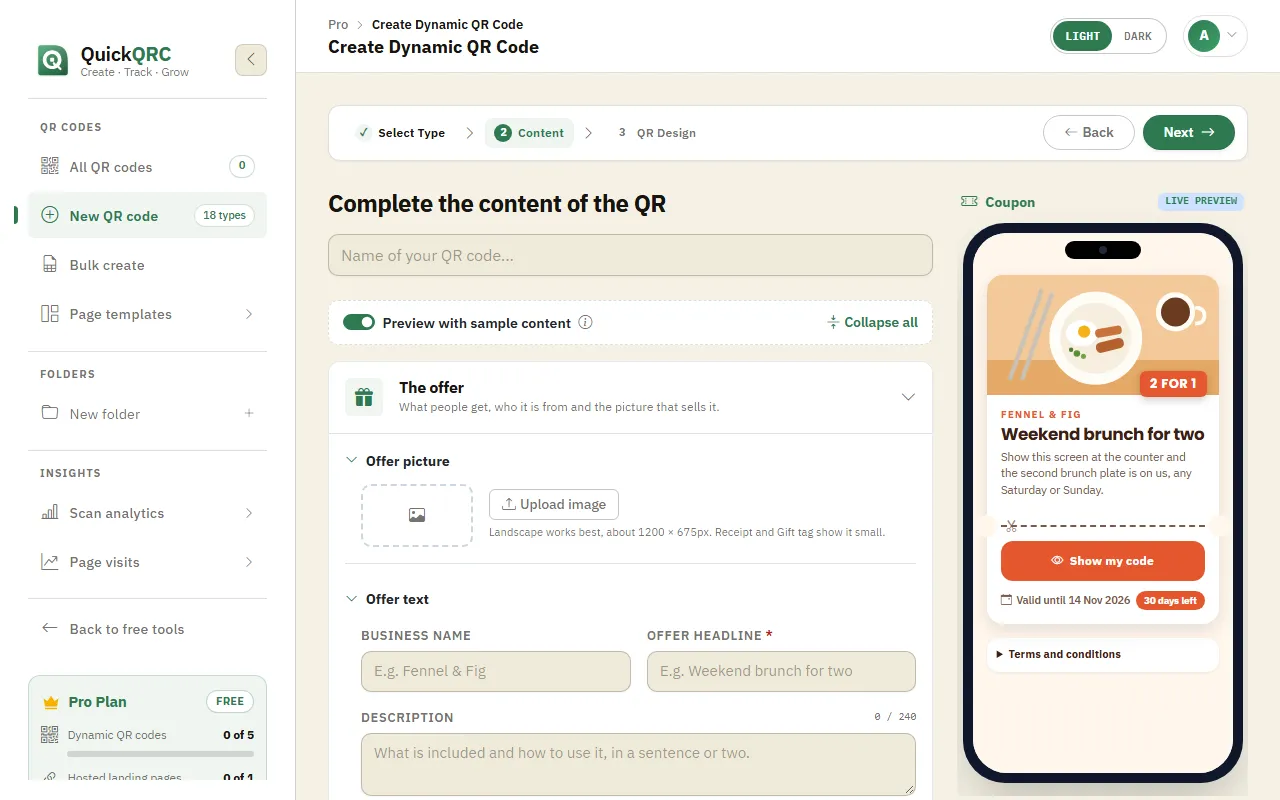Select New QR code in the sidebar
Image resolution: width=1280 pixels, height=800 pixels.
click(147, 216)
